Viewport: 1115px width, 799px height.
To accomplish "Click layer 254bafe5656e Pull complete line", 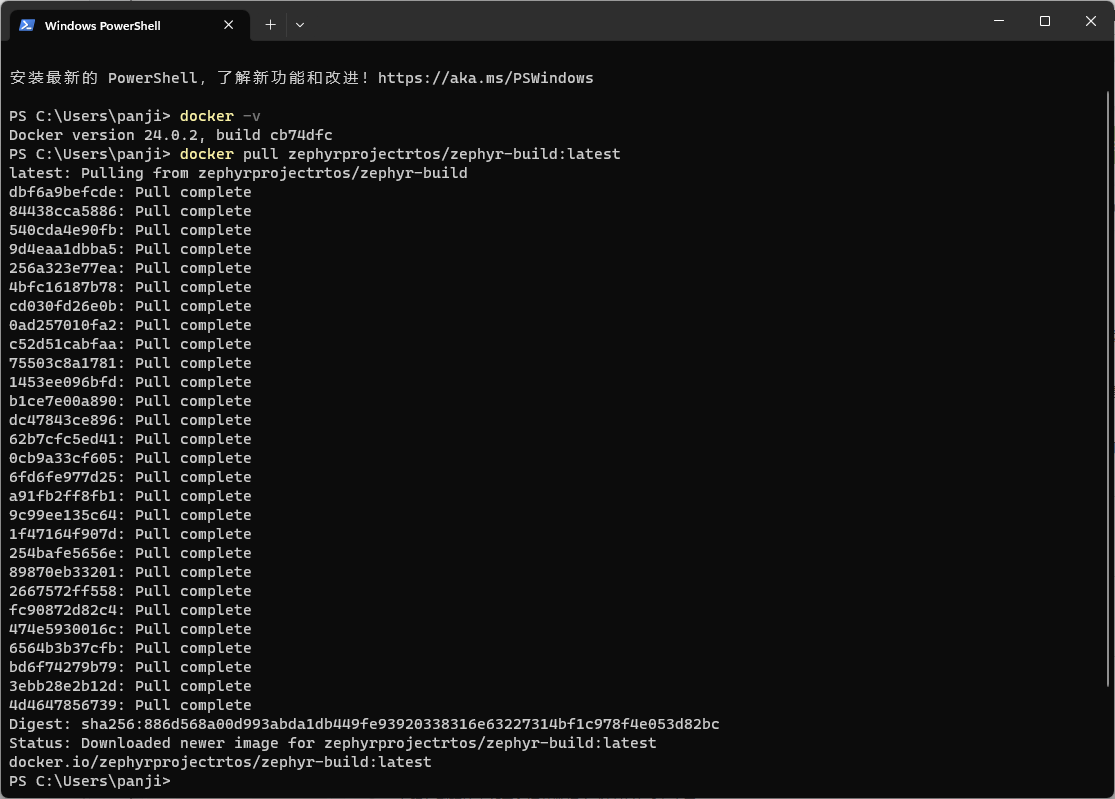I will [130, 554].
